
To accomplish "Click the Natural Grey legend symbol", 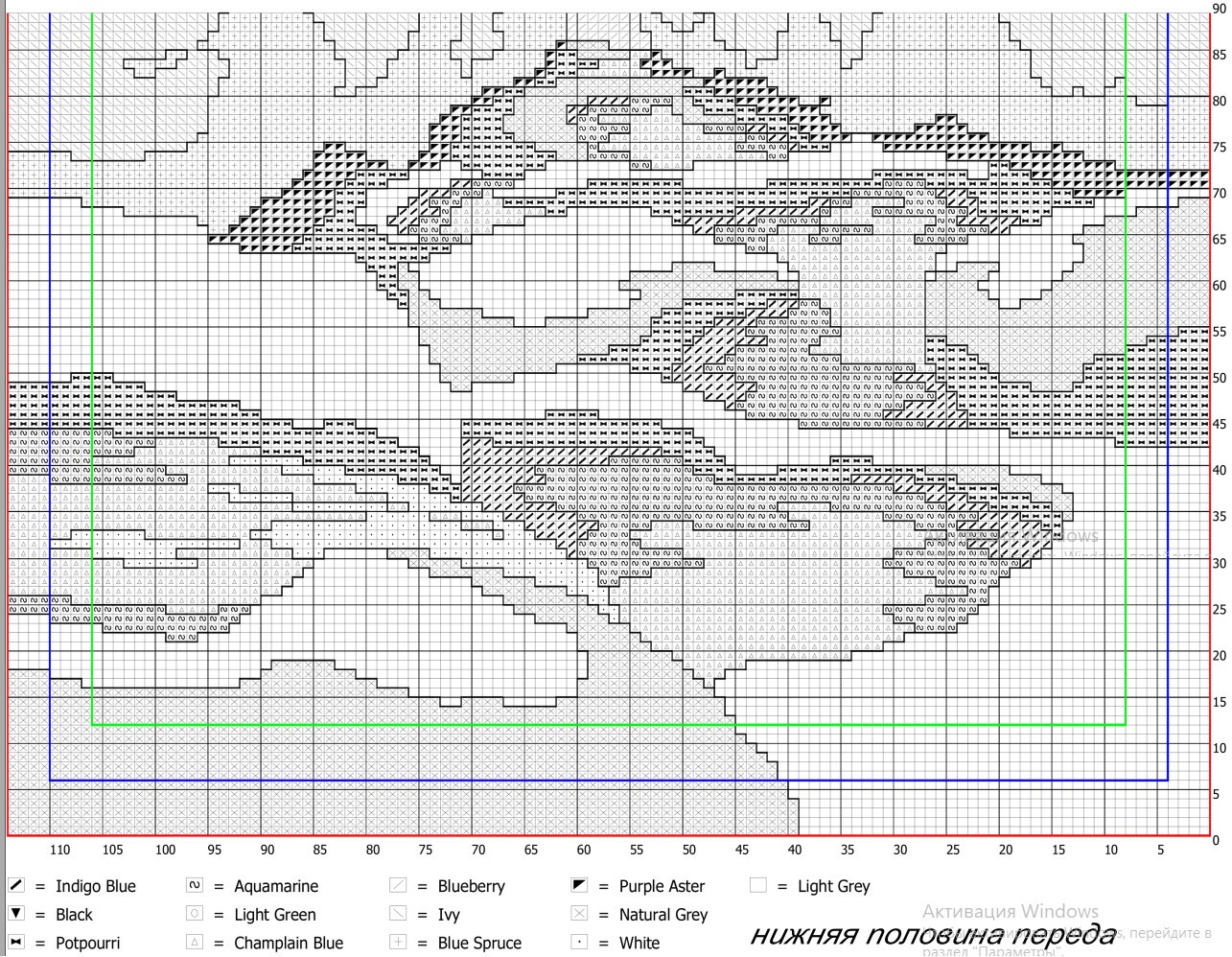I will [x=579, y=914].
